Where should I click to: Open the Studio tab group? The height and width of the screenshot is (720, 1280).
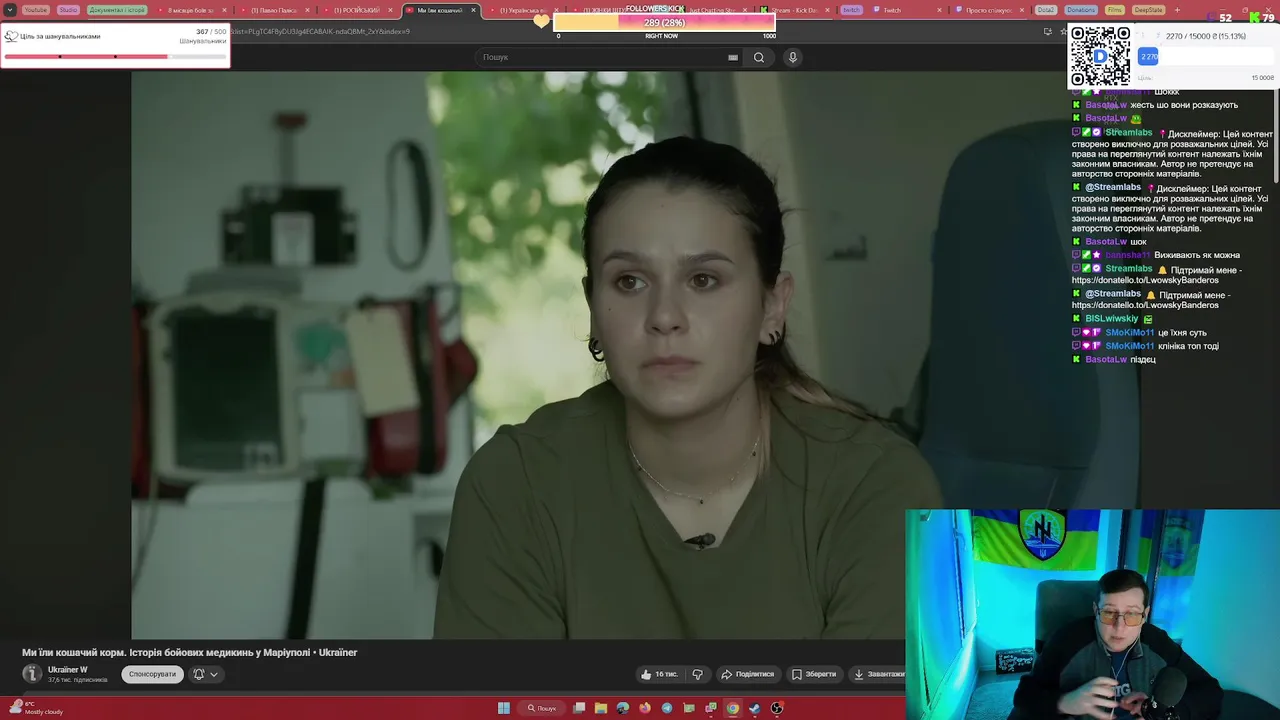[x=68, y=10]
